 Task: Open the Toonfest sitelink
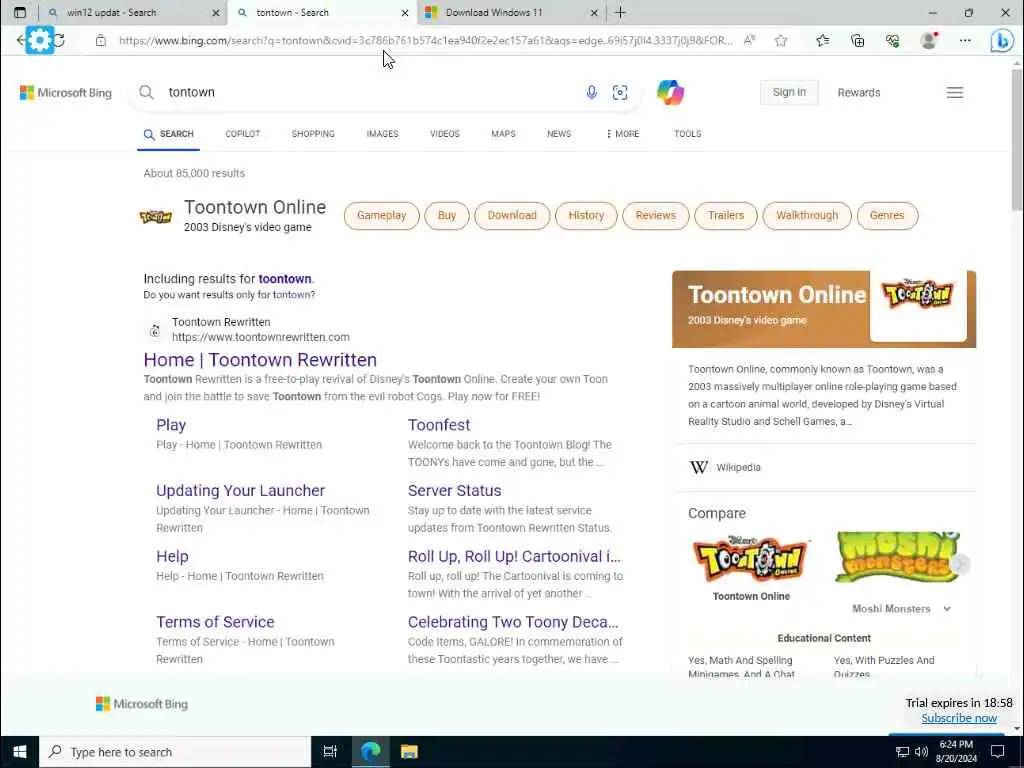pyautogui.click(x=439, y=425)
